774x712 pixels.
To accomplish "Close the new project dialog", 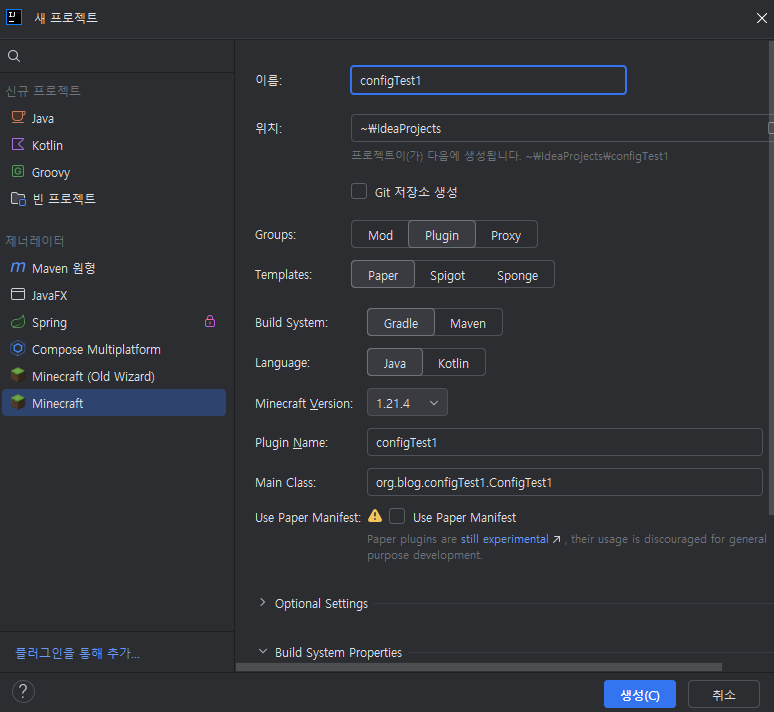I will (762, 18).
